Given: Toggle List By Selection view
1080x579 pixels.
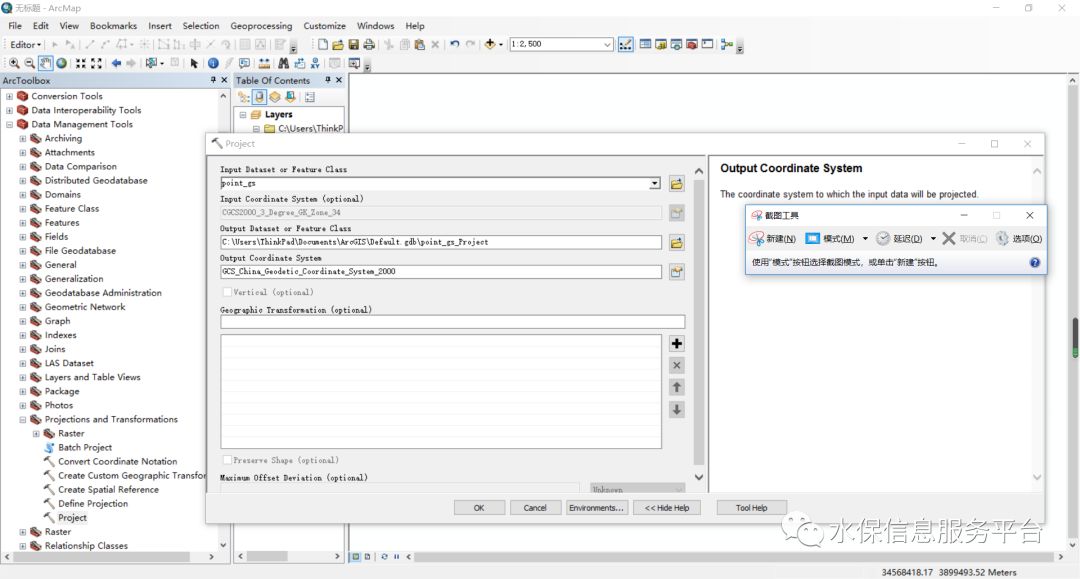Looking at the screenshot, I should (x=291, y=97).
